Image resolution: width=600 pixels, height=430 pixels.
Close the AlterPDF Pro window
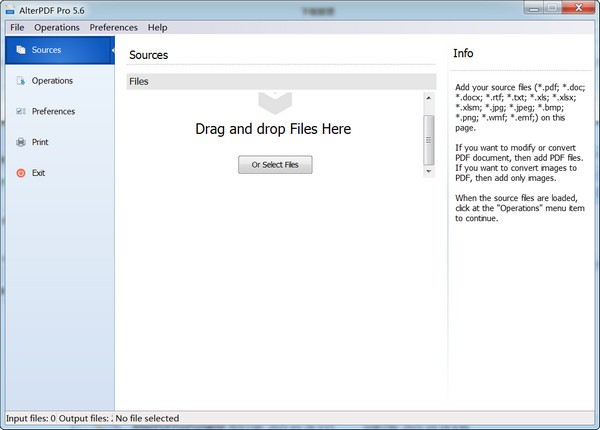point(578,7)
